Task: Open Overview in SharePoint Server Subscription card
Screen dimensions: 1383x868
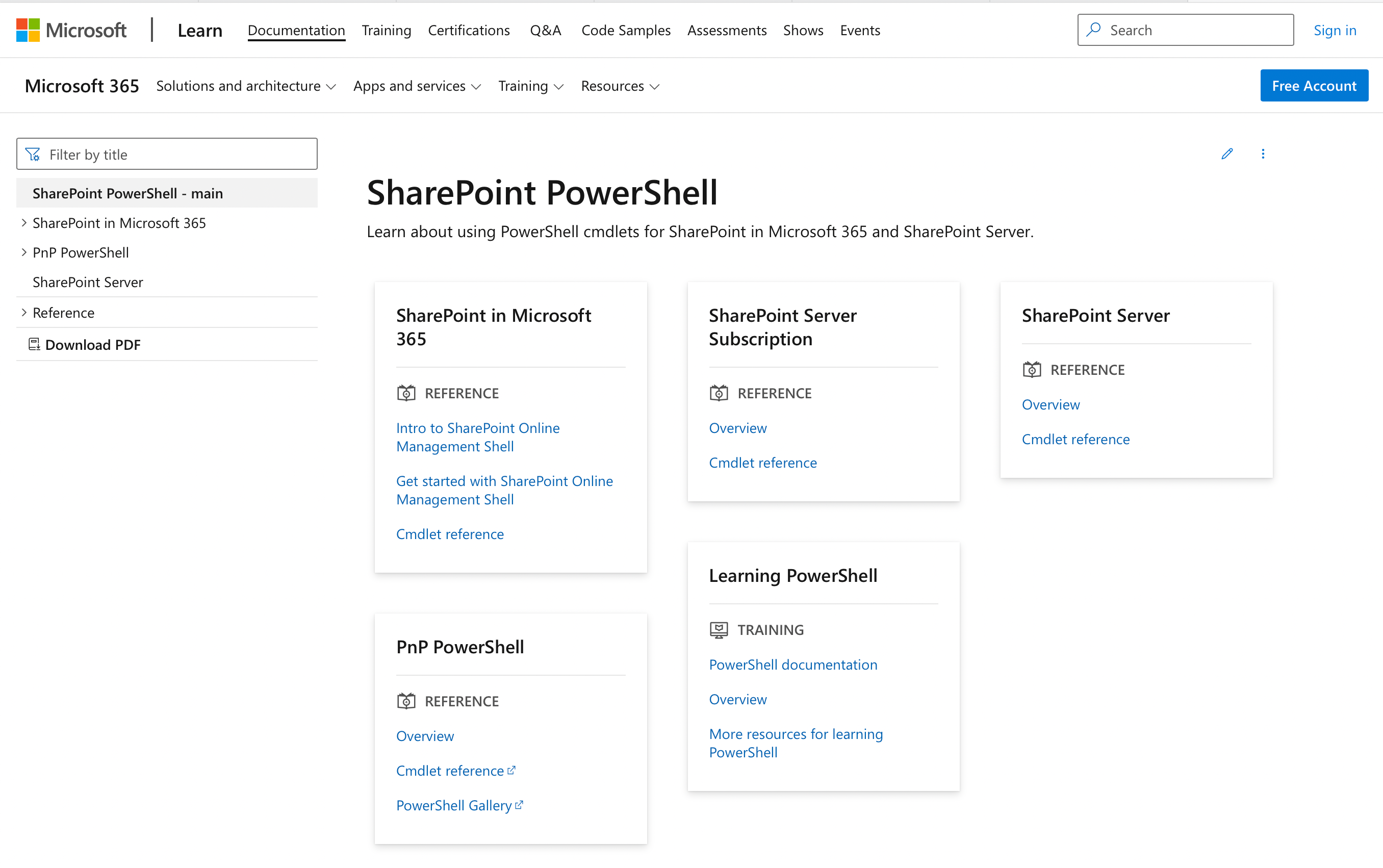Action: [737, 428]
